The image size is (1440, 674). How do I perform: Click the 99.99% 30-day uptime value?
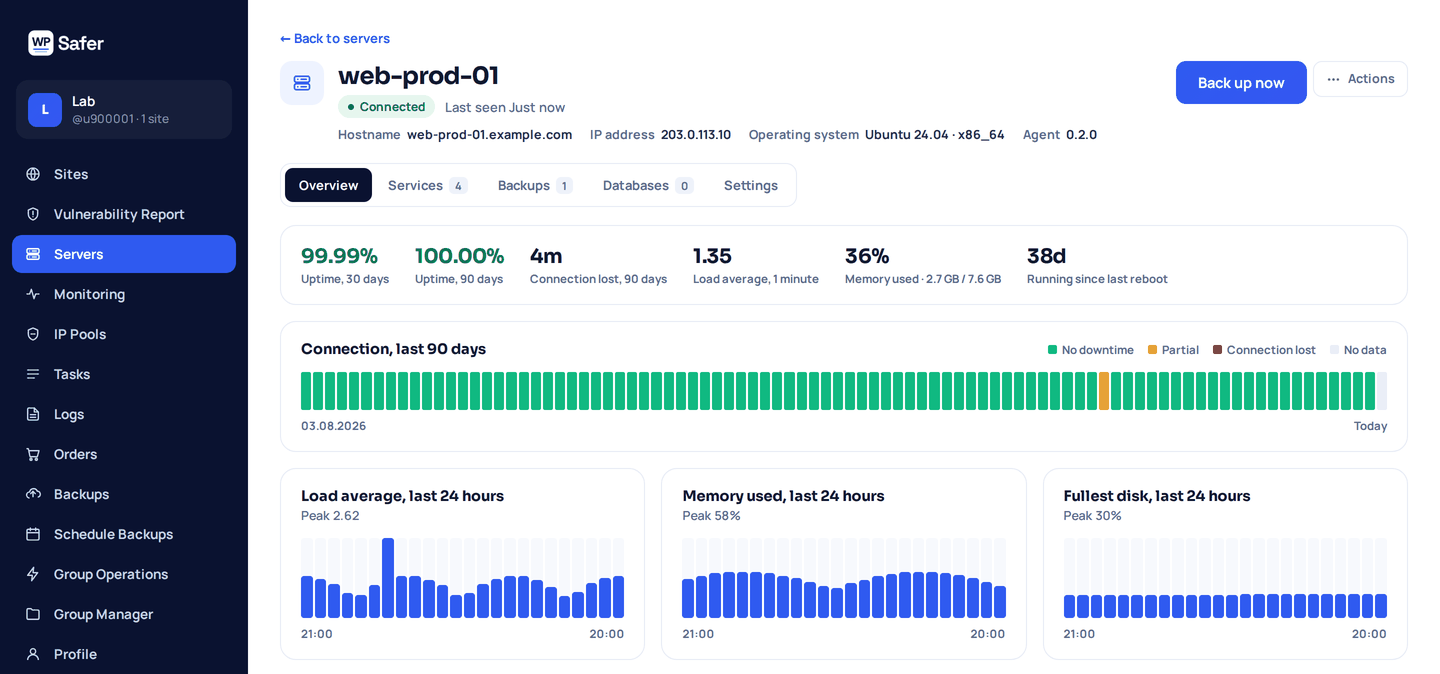coord(339,256)
